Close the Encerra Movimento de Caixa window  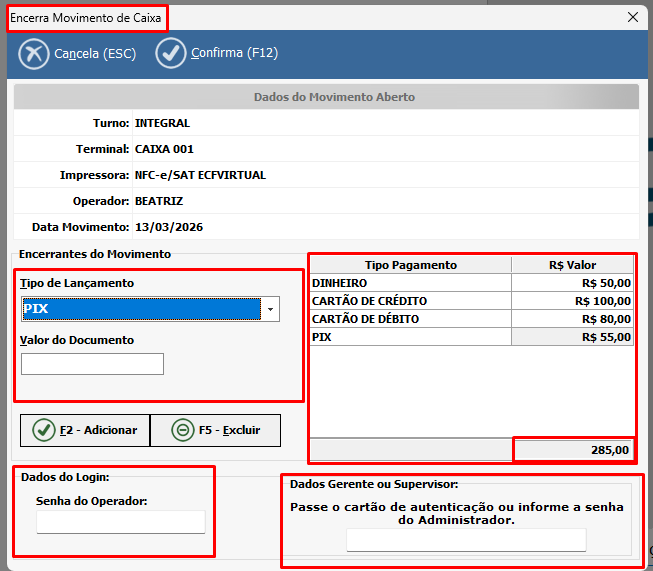click(x=632, y=17)
